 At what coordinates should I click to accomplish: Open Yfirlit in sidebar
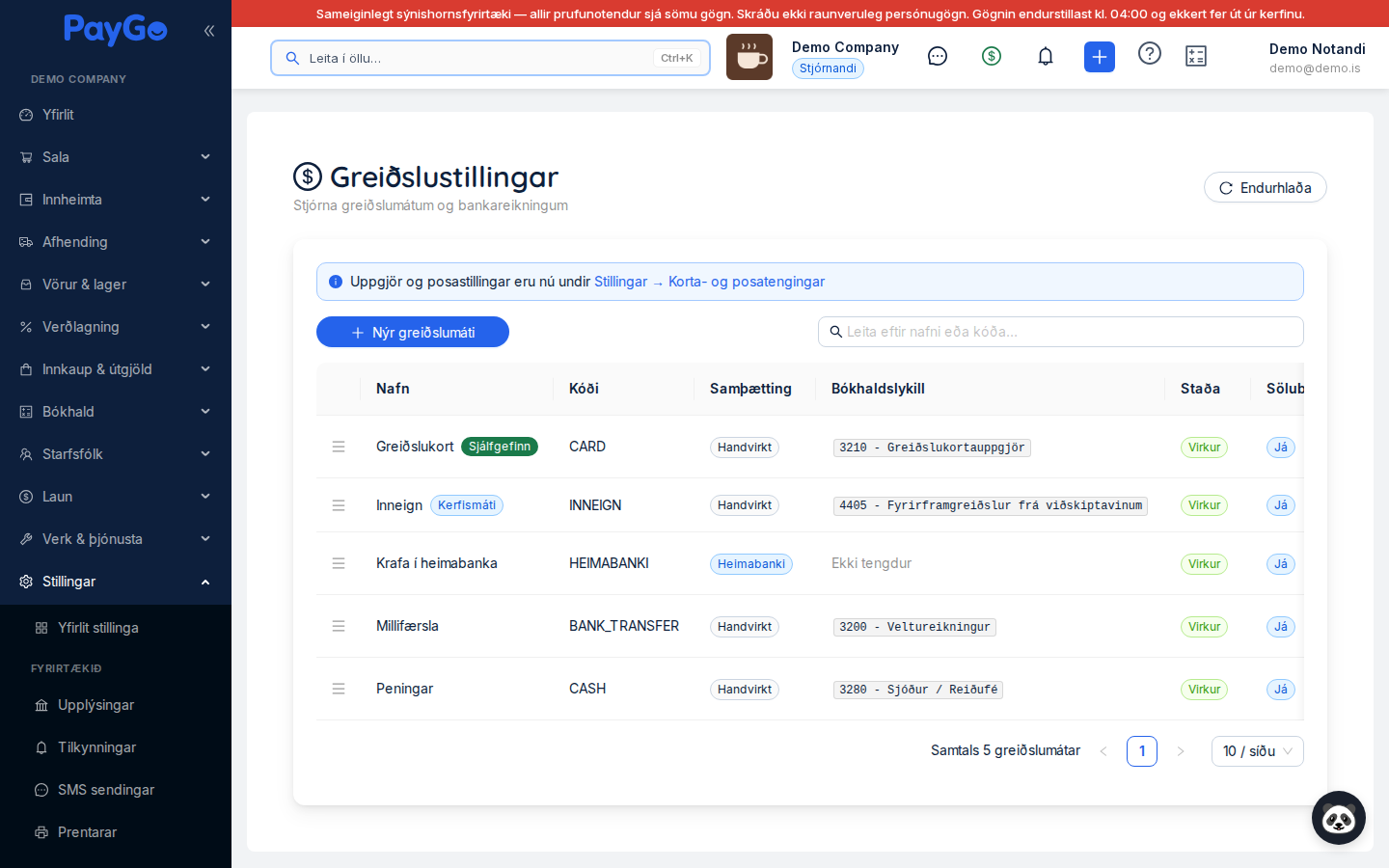click(x=116, y=115)
